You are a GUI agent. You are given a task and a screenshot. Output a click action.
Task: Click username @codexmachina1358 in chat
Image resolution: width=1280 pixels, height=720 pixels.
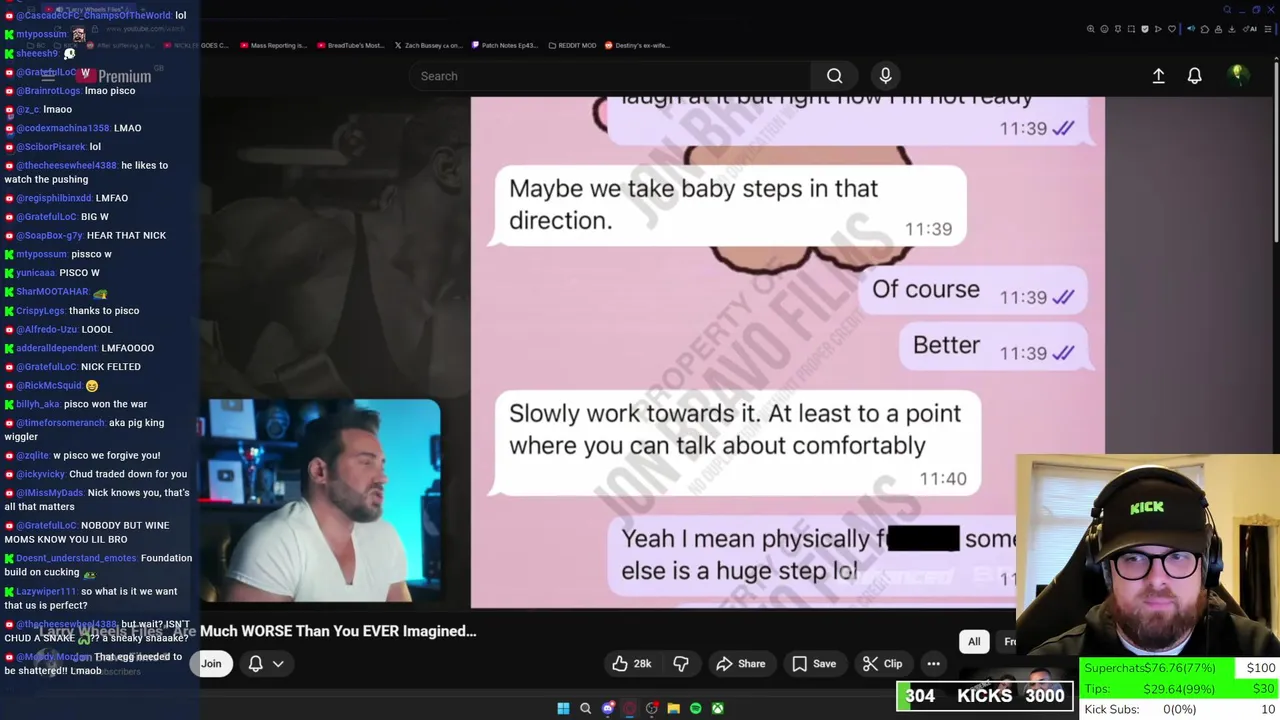(63, 128)
